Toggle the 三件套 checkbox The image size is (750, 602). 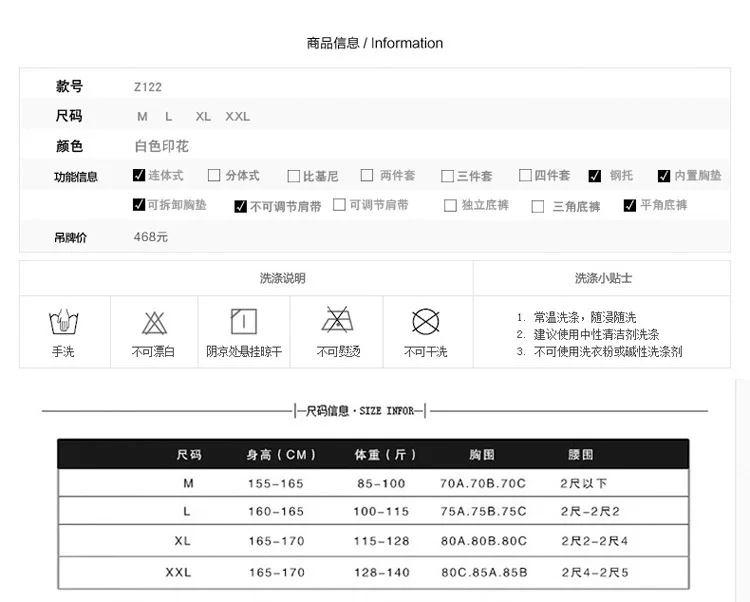(447, 176)
